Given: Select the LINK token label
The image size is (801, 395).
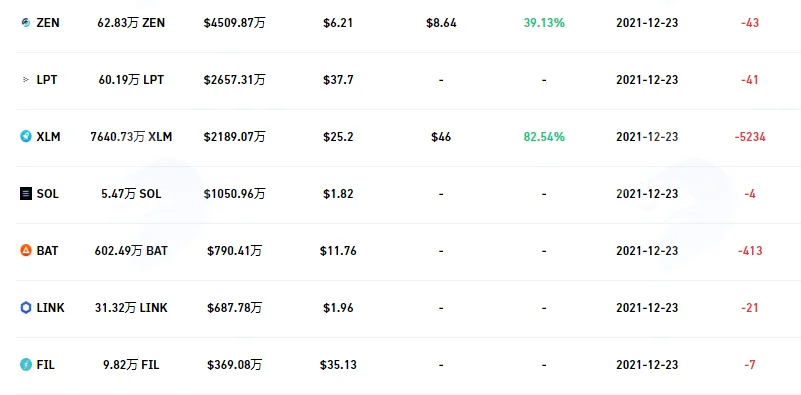Looking at the screenshot, I should click(x=51, y=308).
